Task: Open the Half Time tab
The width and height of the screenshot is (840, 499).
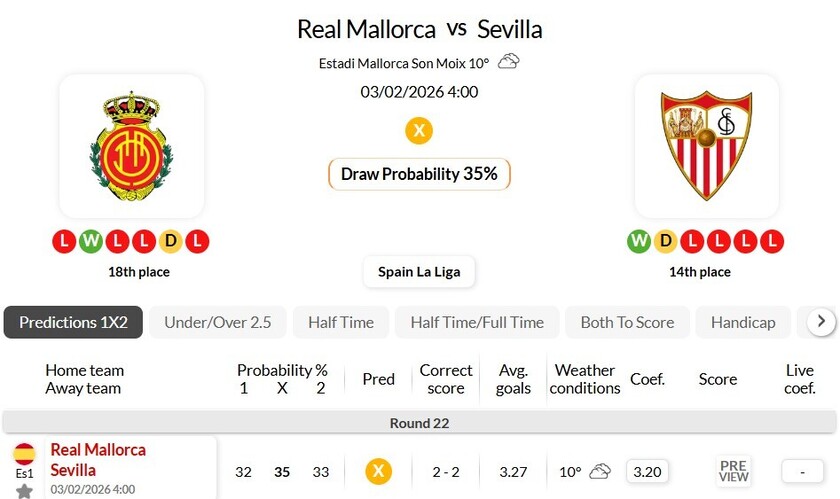Action: pos(341,322)
